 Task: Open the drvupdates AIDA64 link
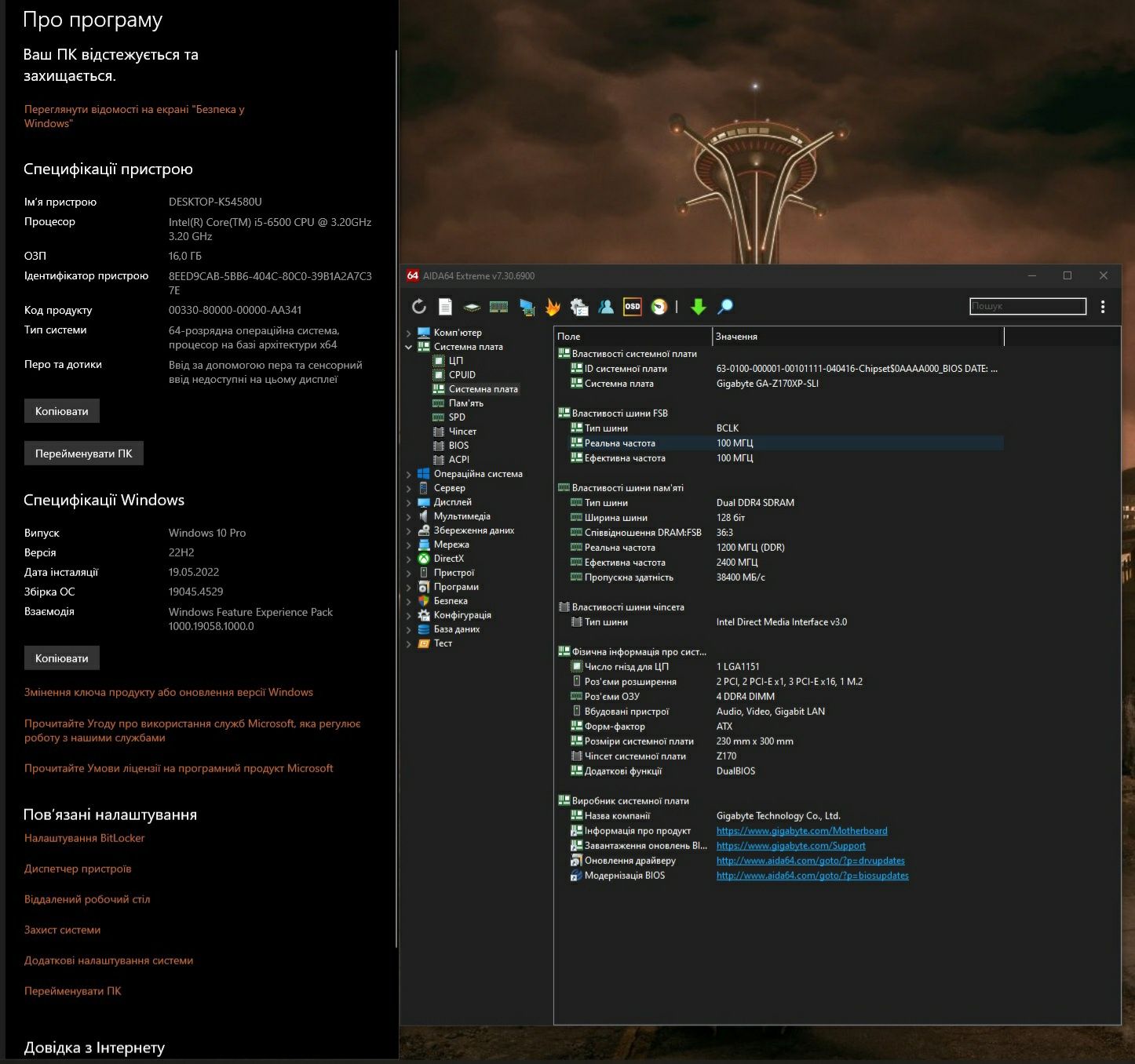click(x=810, y=861)
